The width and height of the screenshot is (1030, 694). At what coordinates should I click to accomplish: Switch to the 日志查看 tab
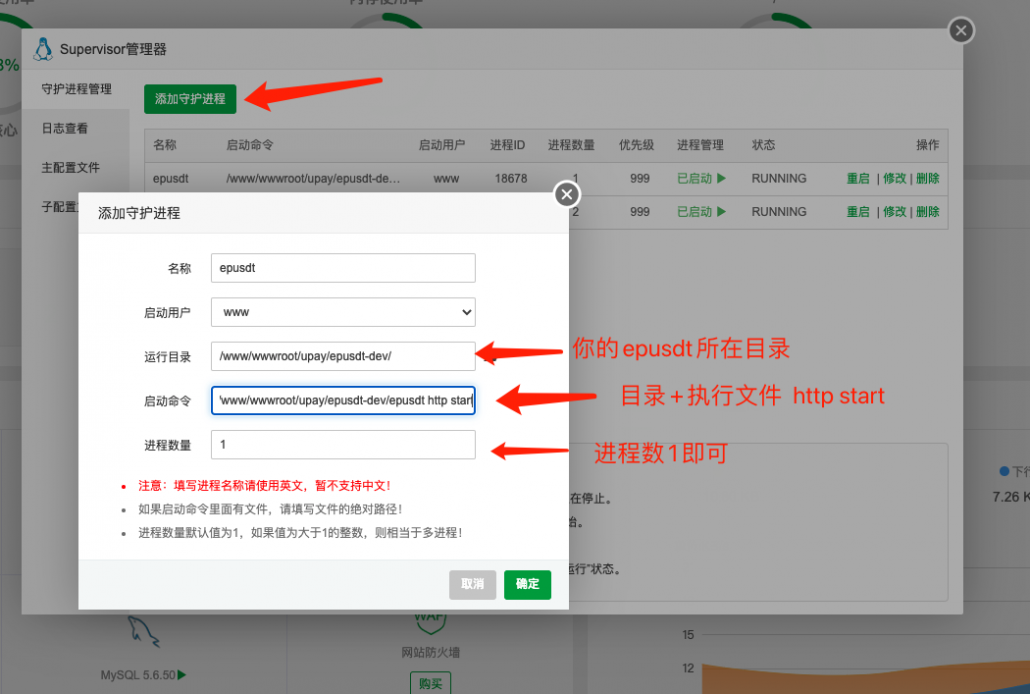[75, 128]
